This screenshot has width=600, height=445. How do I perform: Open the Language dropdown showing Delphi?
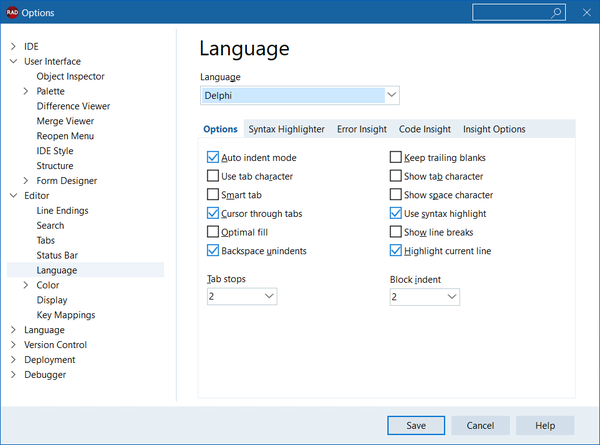pos(300,95)
